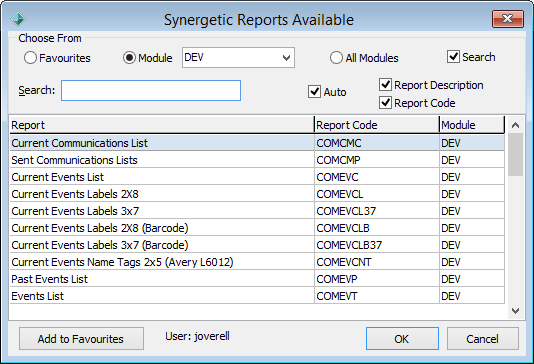534x364 pixels.
Task: Click into the Search text field
Action: 151,91
